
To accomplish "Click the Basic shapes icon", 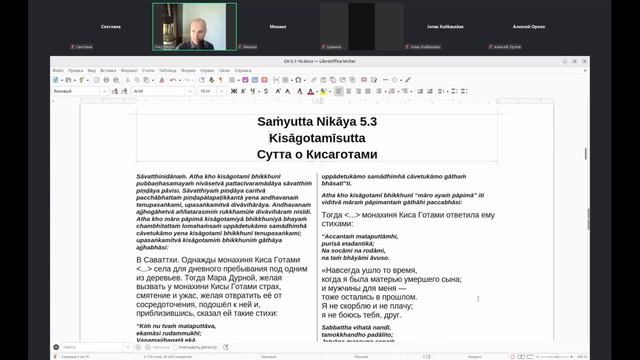I will point(394,80).
